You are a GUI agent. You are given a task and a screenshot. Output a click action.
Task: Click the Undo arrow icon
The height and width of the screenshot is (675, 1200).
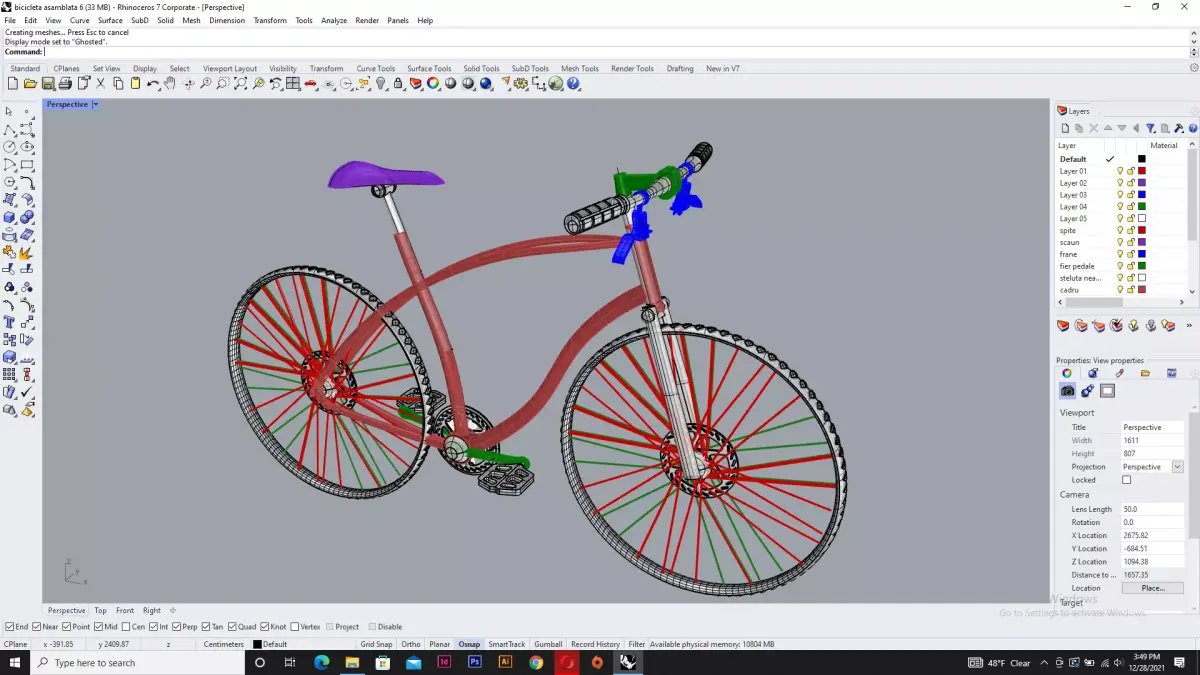point(153,84)
